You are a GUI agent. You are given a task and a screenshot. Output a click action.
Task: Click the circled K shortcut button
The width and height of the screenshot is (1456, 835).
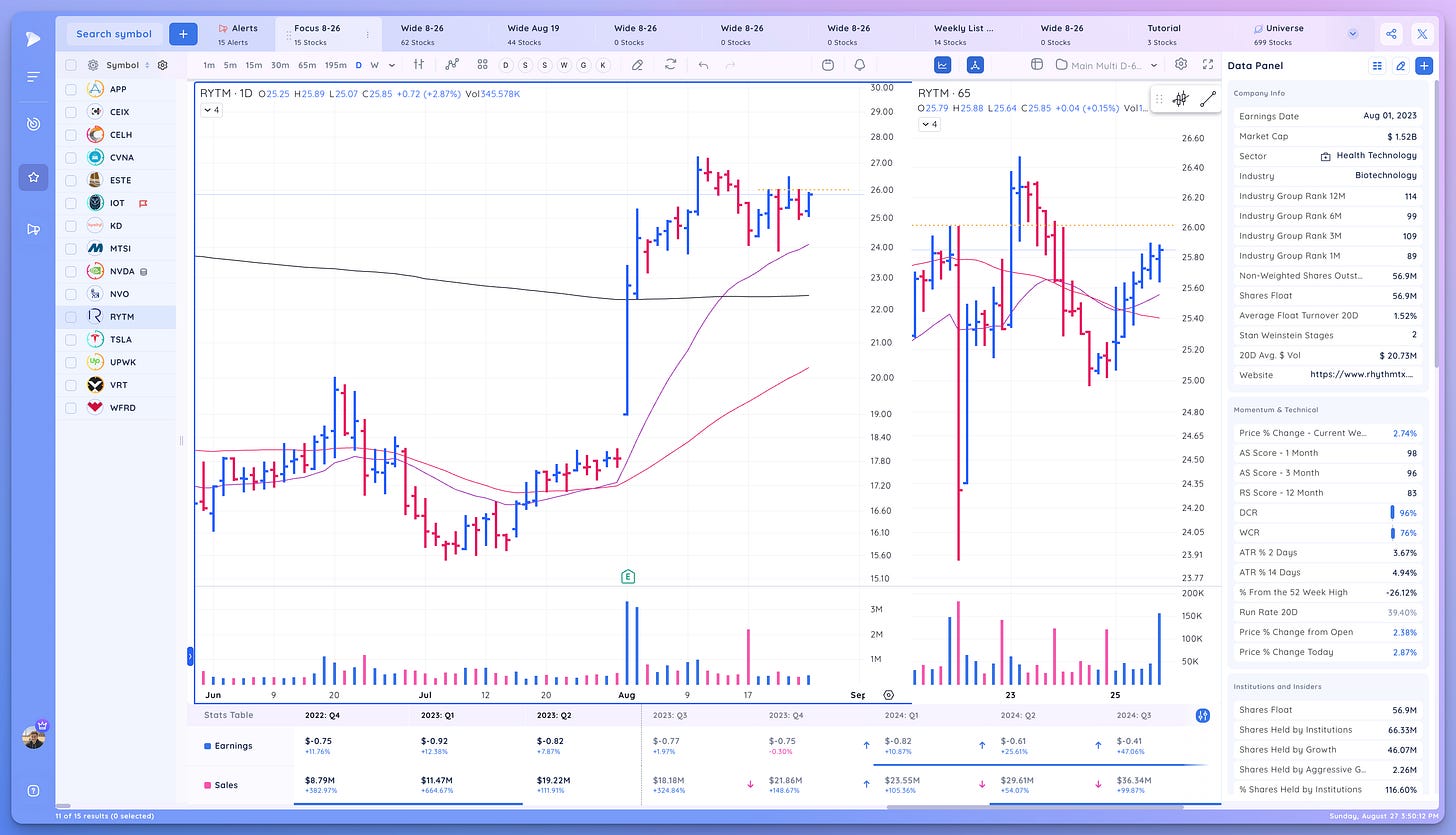point(603,65)
